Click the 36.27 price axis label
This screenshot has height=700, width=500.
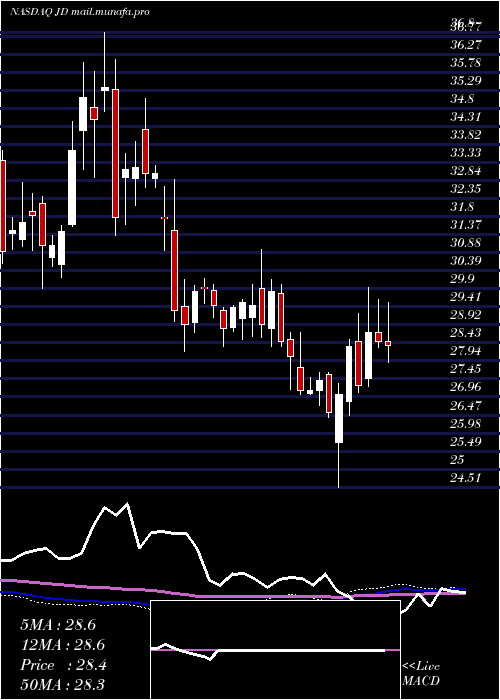pos(466,45)
